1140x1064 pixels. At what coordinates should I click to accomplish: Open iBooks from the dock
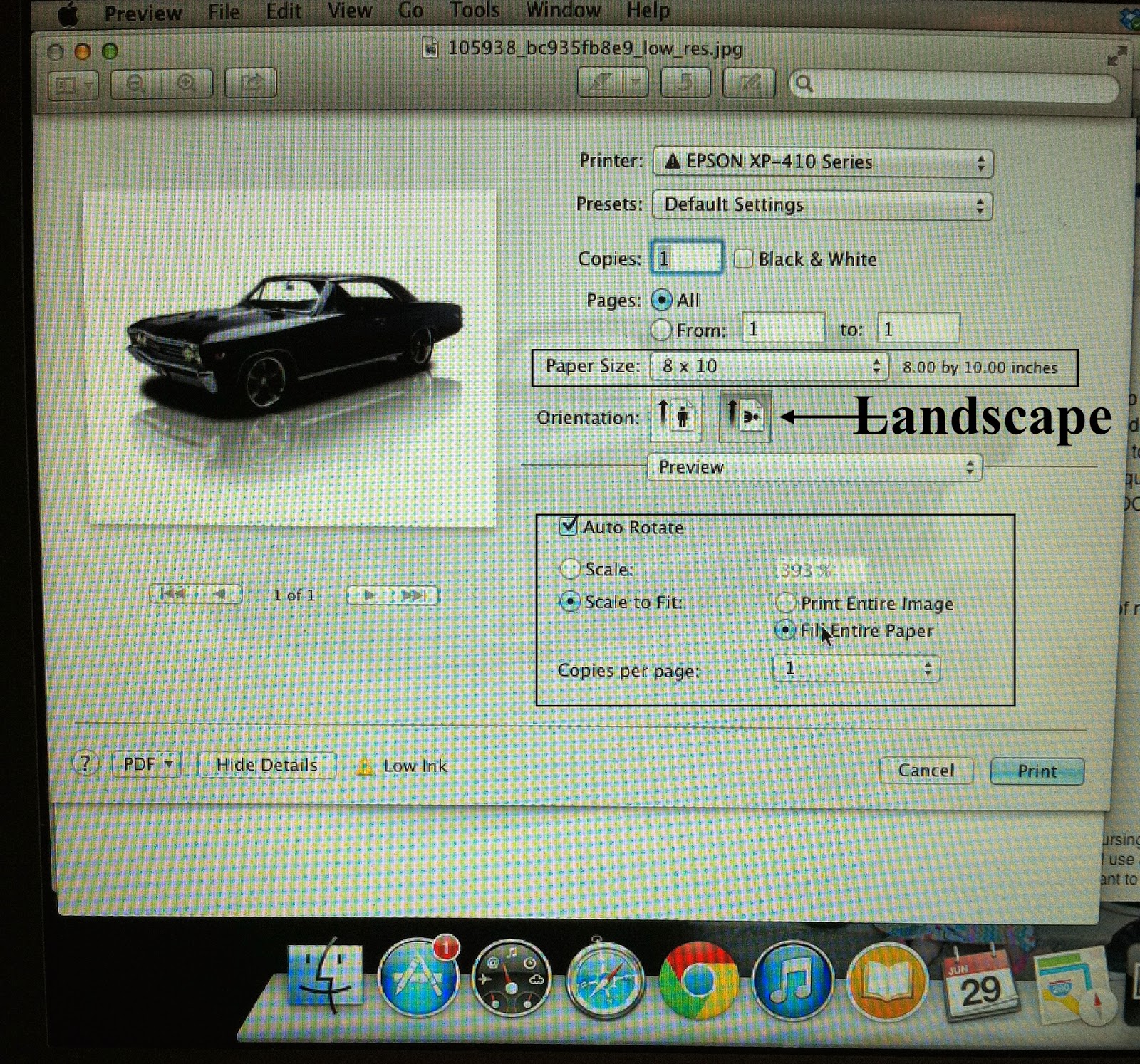(x=887, y=981)
